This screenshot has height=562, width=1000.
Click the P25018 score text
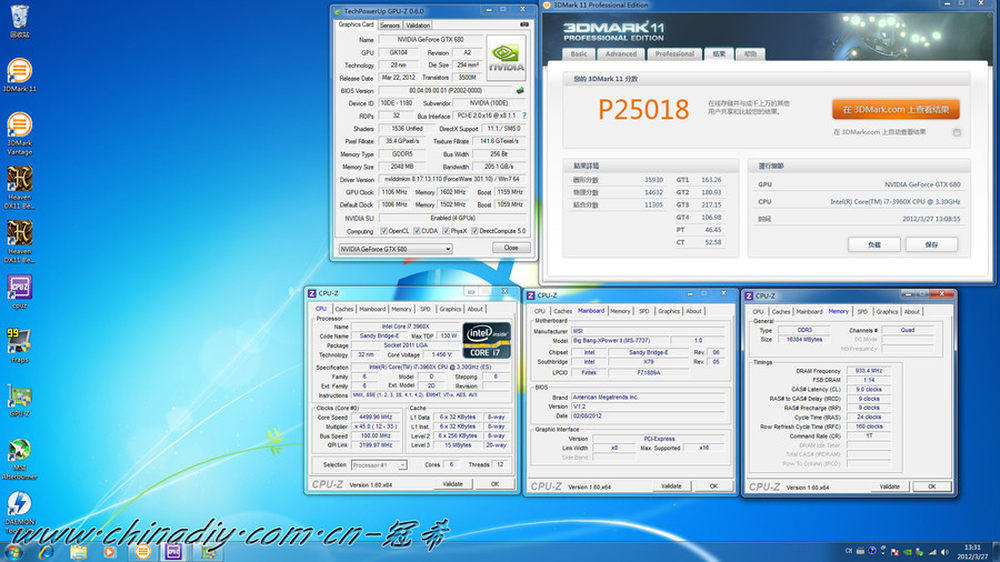click(x=643, y=110)
